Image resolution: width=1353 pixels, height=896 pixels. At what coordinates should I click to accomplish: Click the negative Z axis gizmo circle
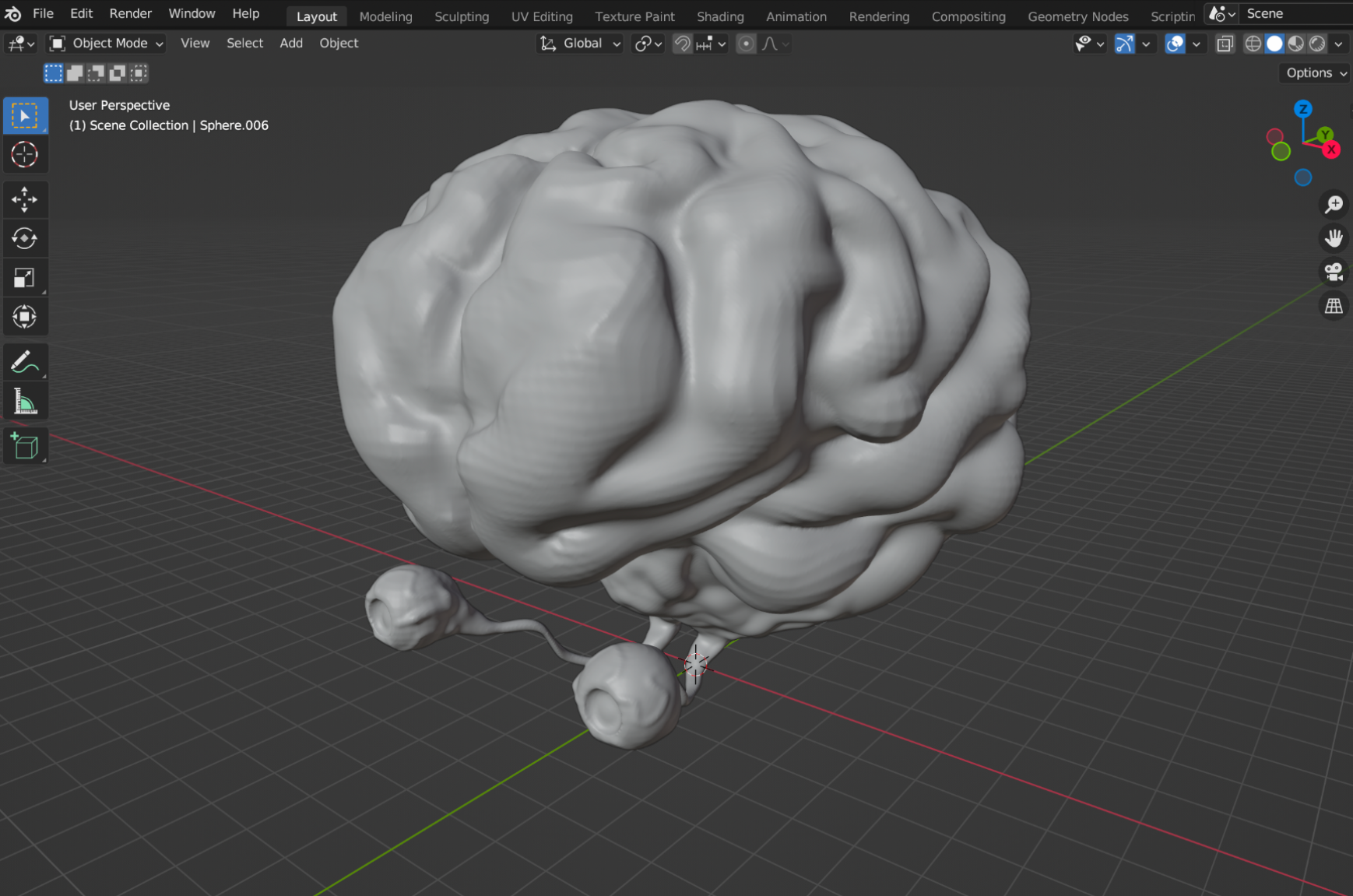click(x=1302, y=177)
